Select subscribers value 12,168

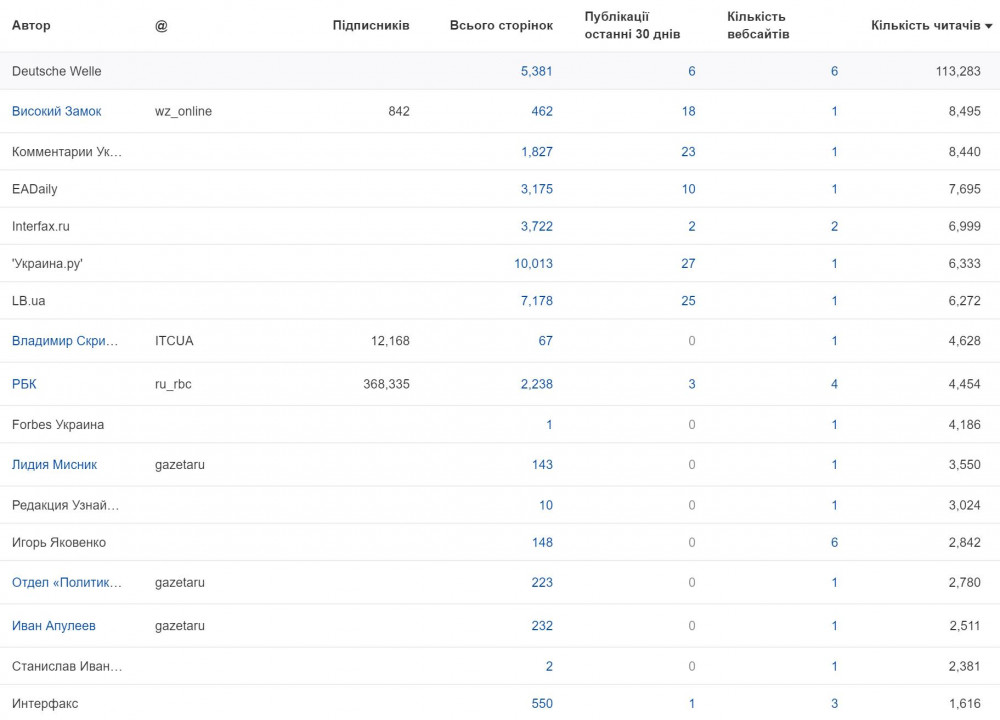390,341
